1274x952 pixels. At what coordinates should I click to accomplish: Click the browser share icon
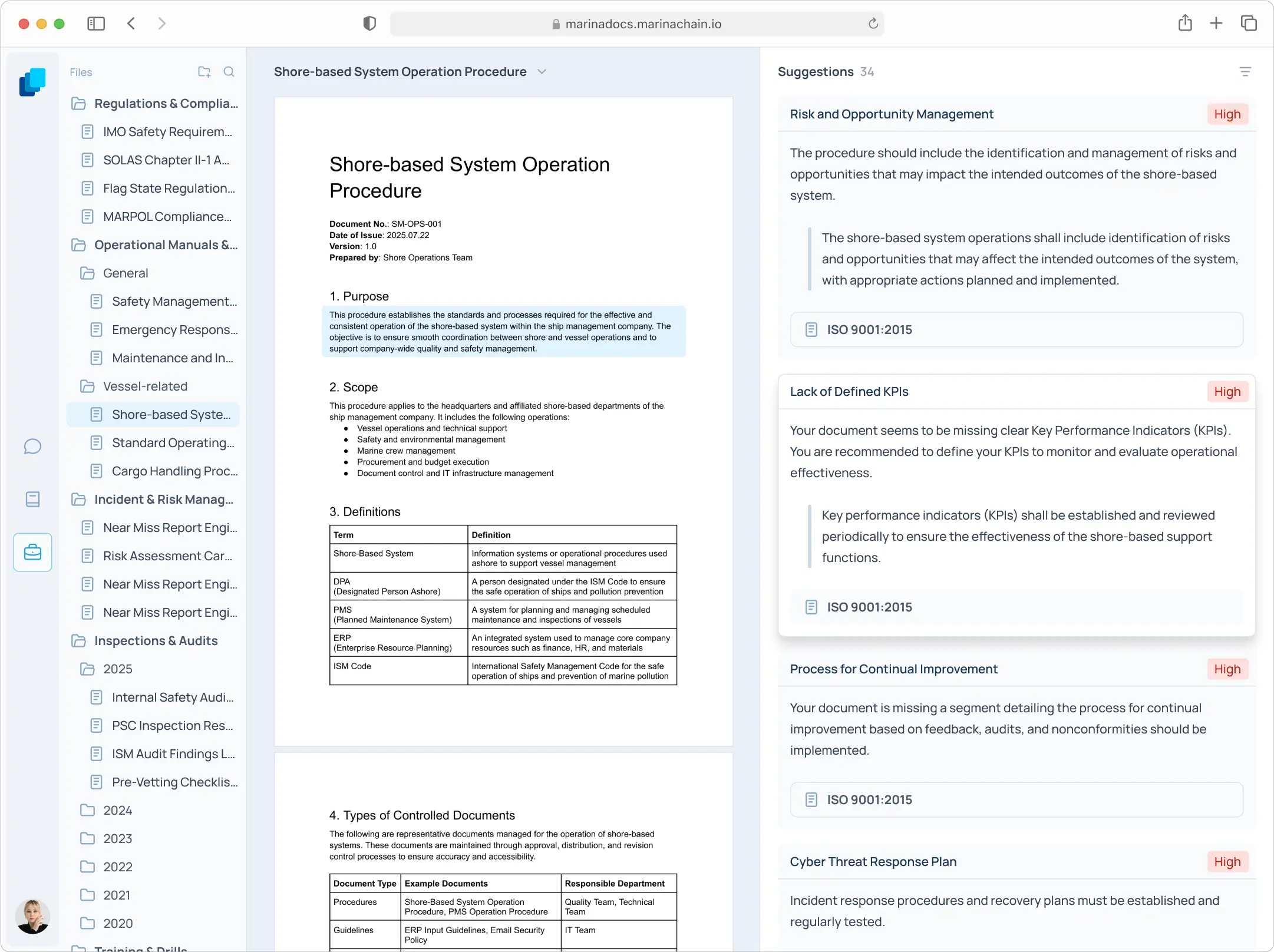(x=1185, y=24)
